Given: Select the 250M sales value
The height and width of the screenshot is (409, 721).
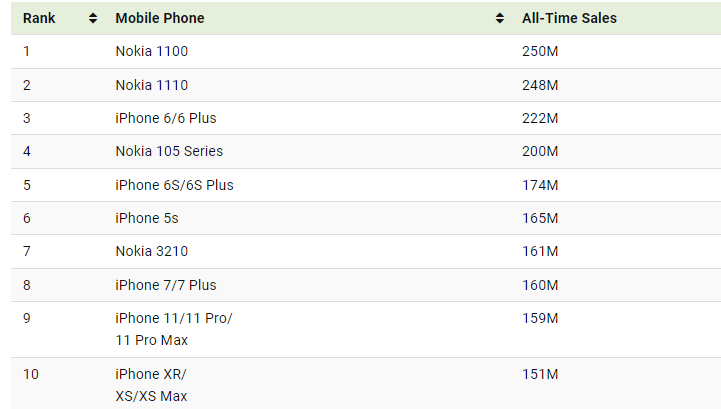Looking at the screenshot, I should [540, 51].
